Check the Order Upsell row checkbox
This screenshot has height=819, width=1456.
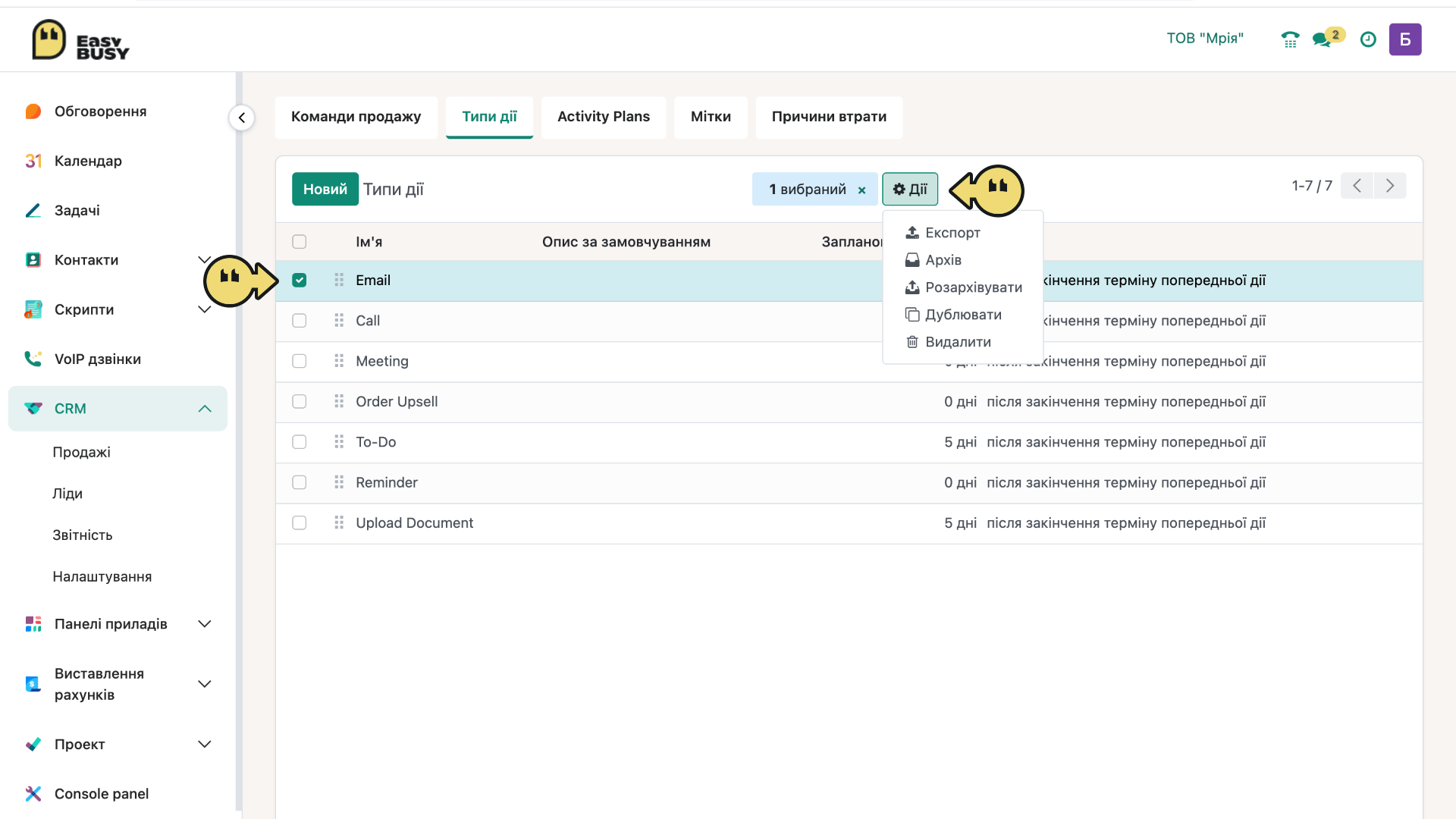click(300, 401)
